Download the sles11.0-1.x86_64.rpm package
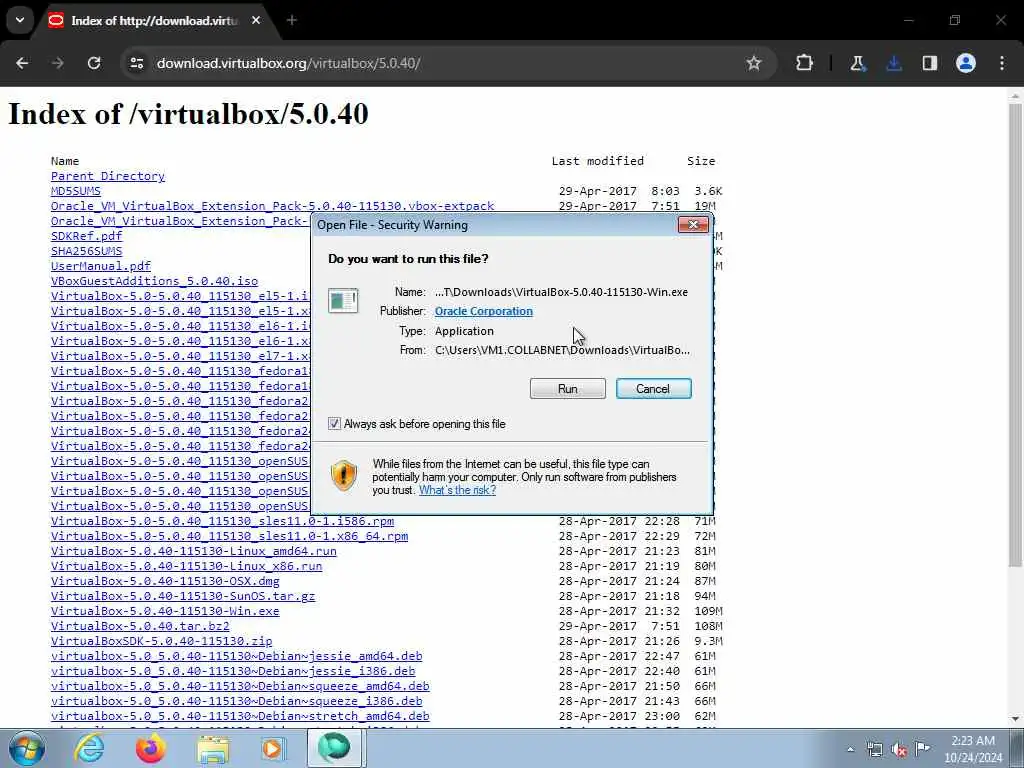Screen dimensions: 1024x768 [229, 536]
